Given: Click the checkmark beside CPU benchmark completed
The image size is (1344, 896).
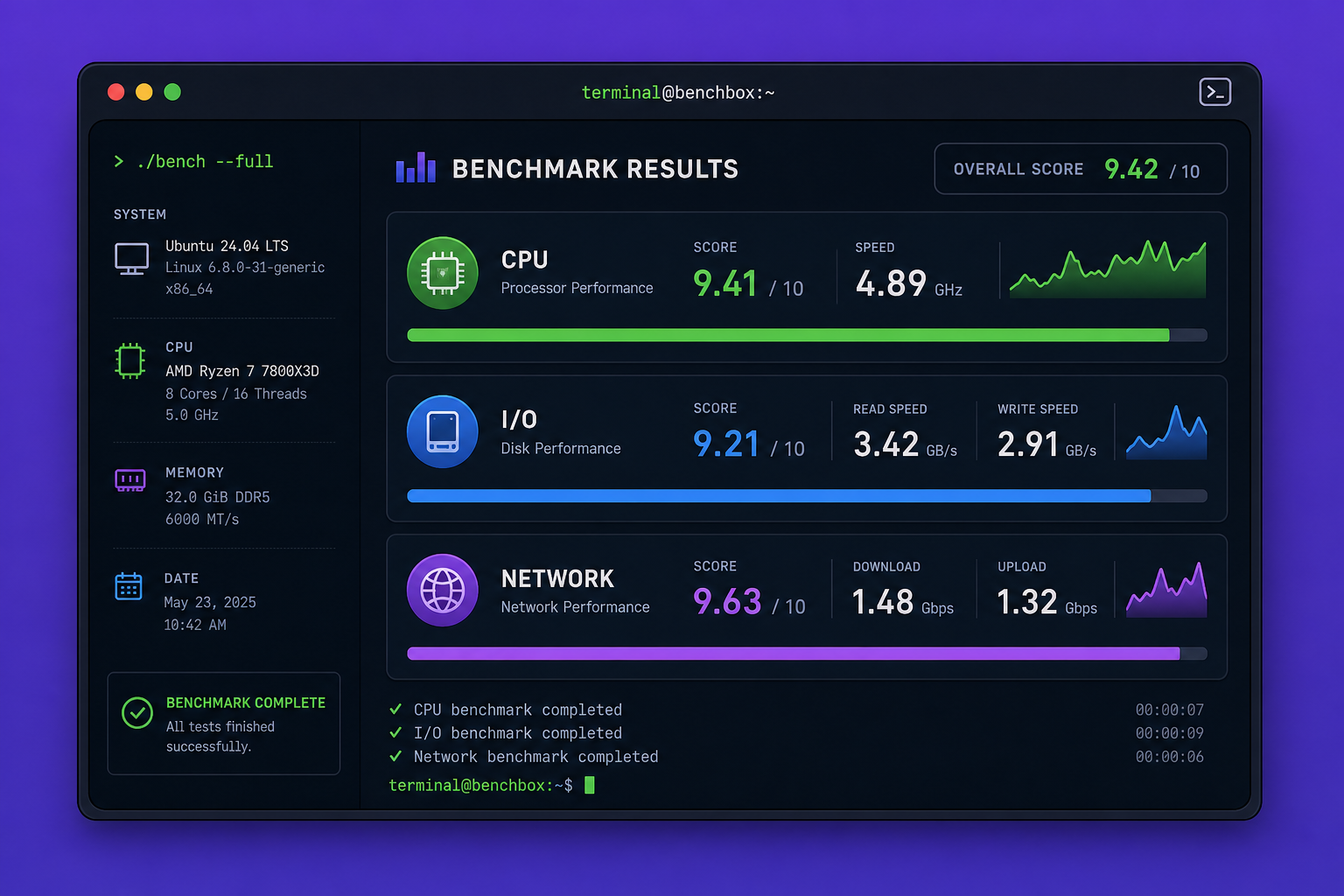Looking at the screenshot, I should (395, 709).
